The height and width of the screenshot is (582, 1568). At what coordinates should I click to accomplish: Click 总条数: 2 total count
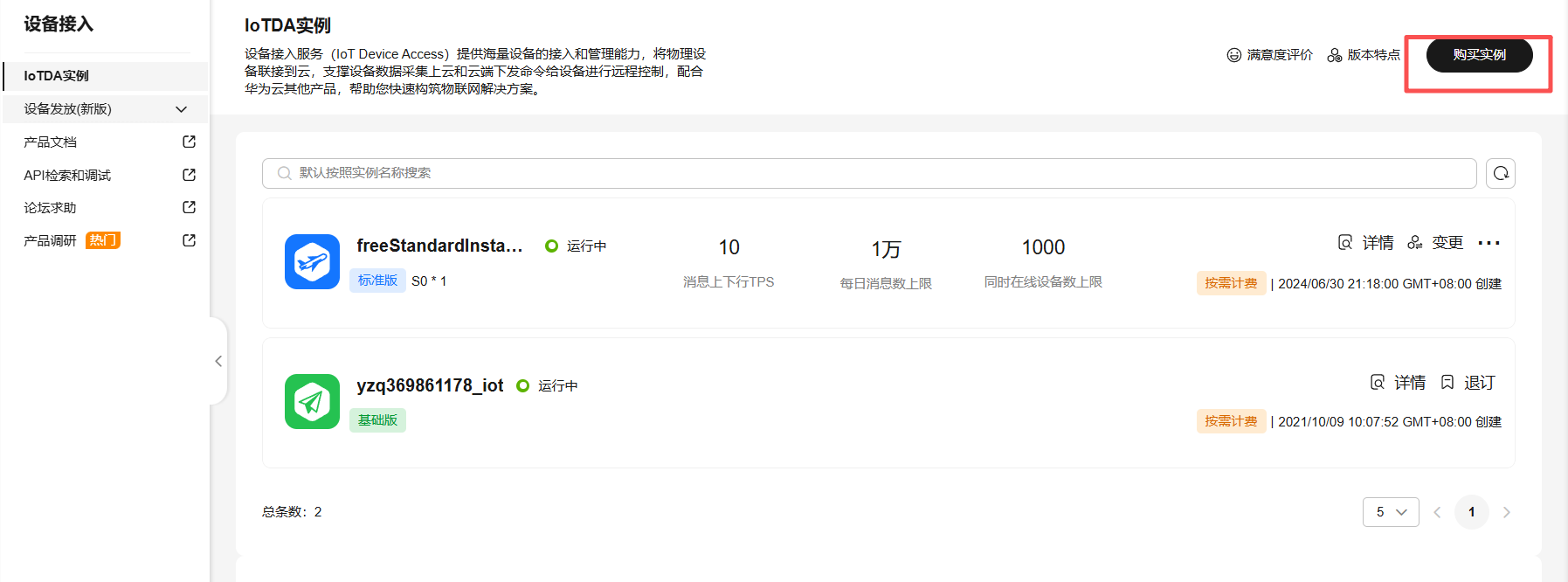point(292,512)
